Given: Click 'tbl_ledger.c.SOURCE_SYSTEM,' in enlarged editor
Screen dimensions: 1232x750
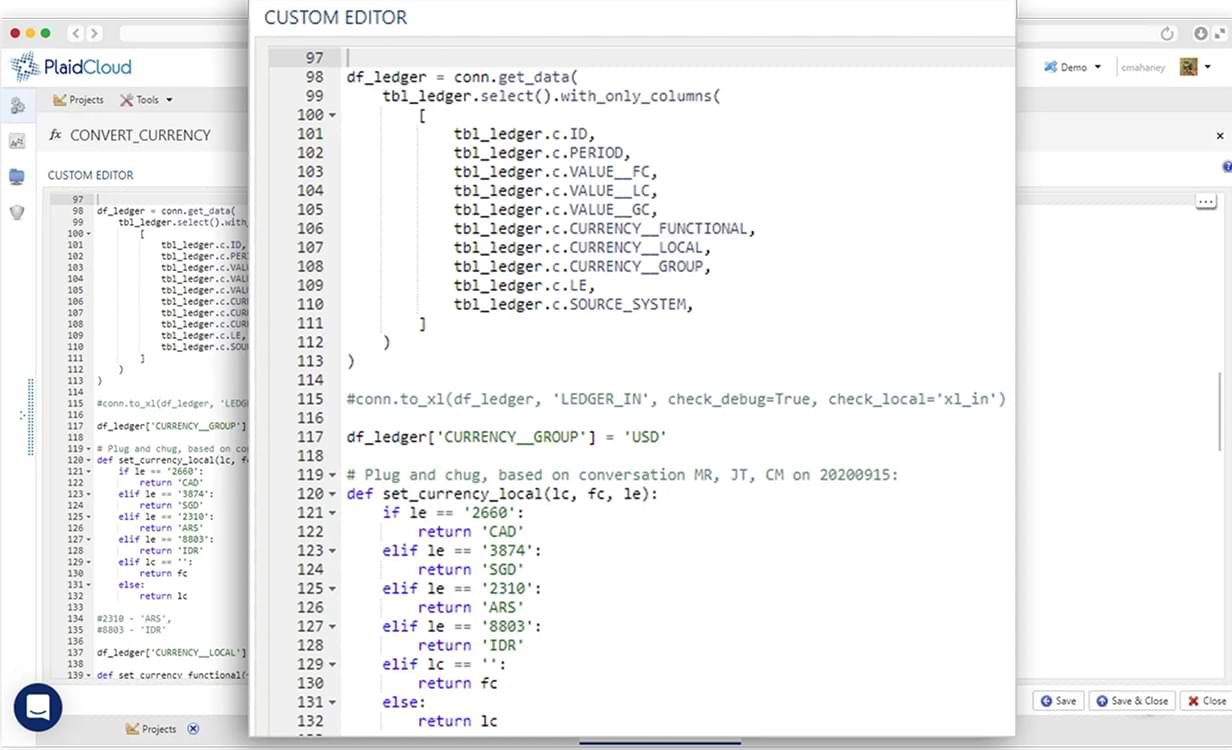Looking at the screenshot, I should (573, 305).
